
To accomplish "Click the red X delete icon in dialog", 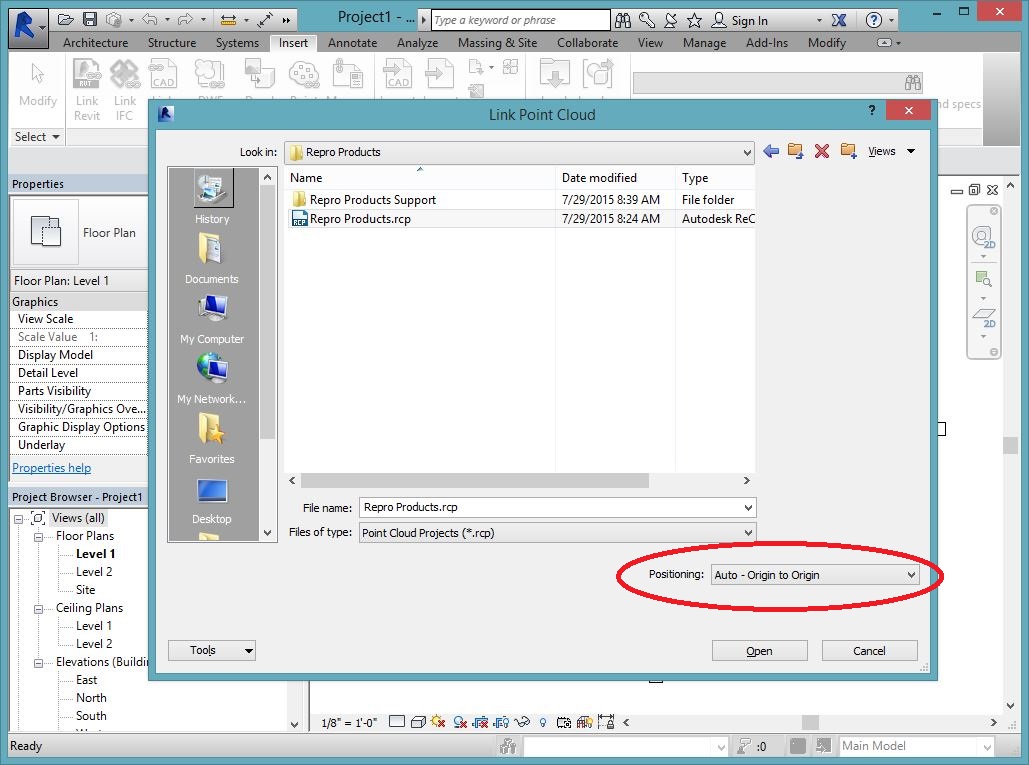I will 822,151.
